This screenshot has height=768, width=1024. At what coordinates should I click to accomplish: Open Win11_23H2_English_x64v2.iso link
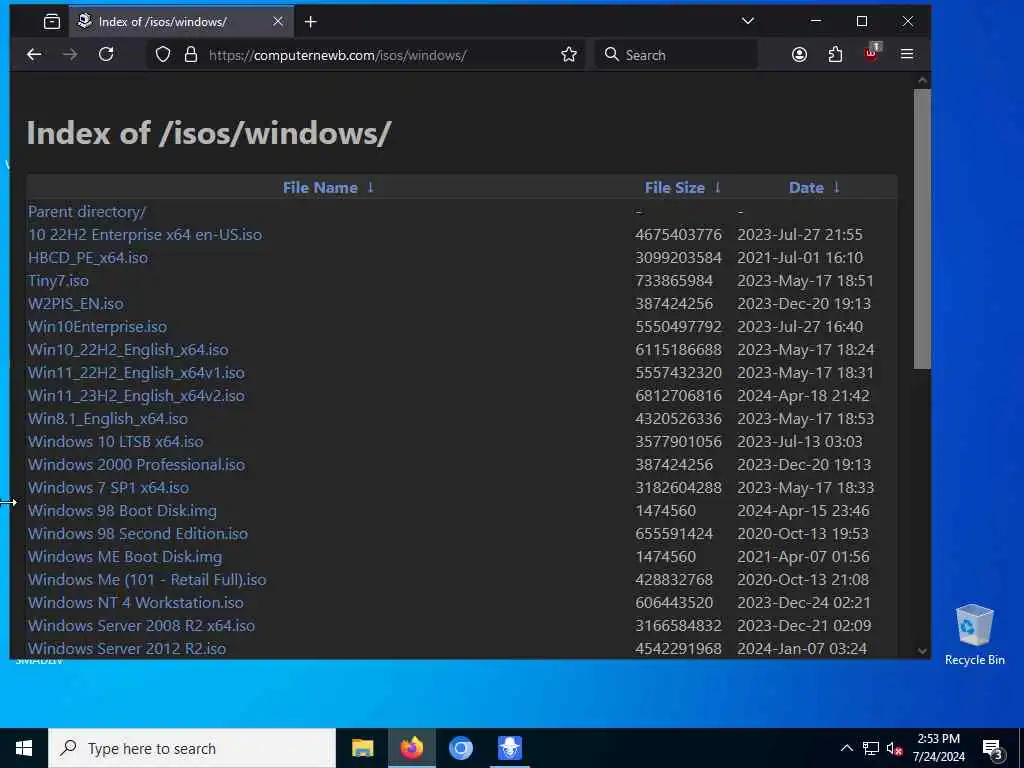point(136,396)
